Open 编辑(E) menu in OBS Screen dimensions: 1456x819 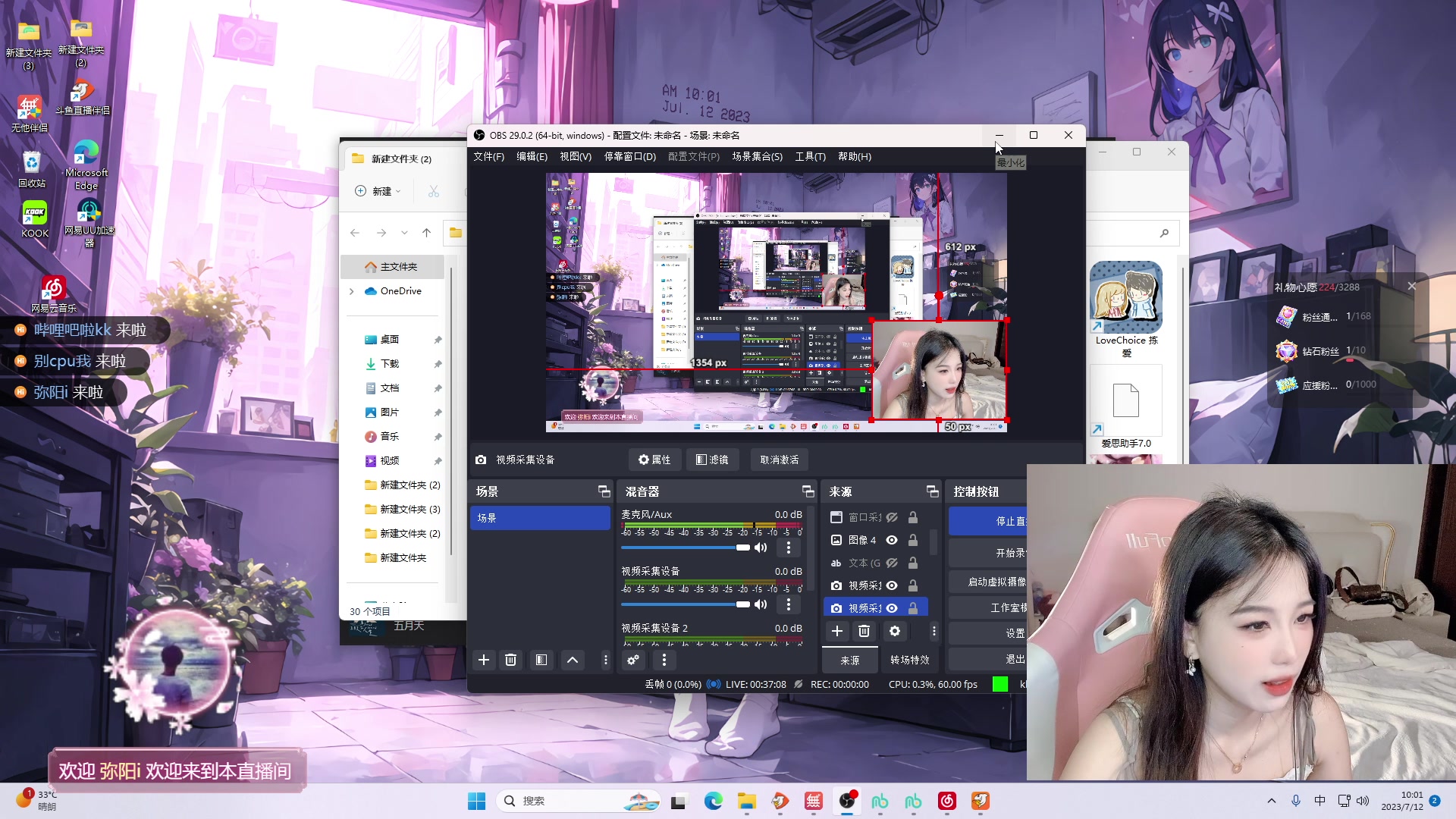(x=532, y=156)
